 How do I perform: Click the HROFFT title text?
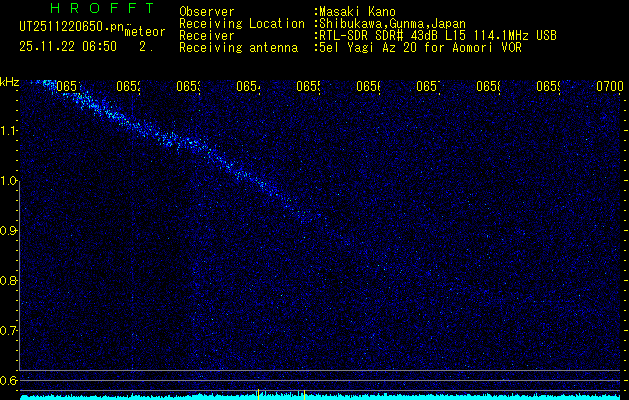click(x=103, y=8)
